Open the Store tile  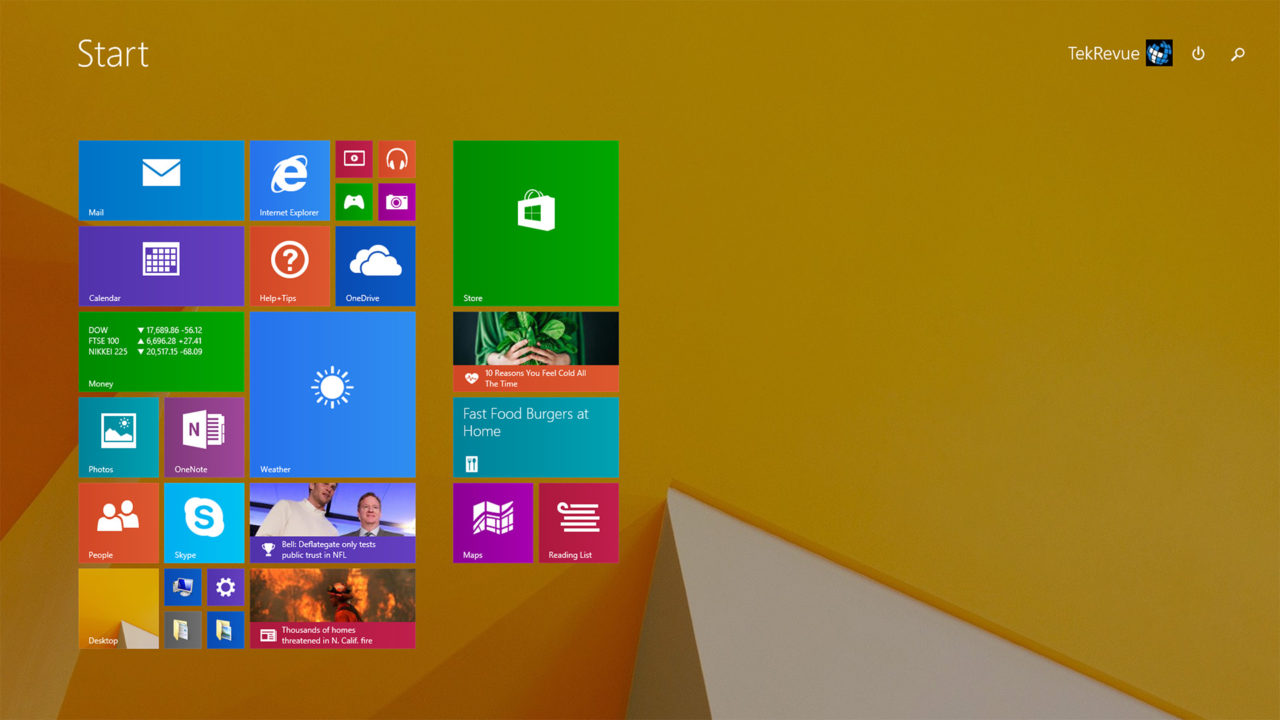(536, 223)
